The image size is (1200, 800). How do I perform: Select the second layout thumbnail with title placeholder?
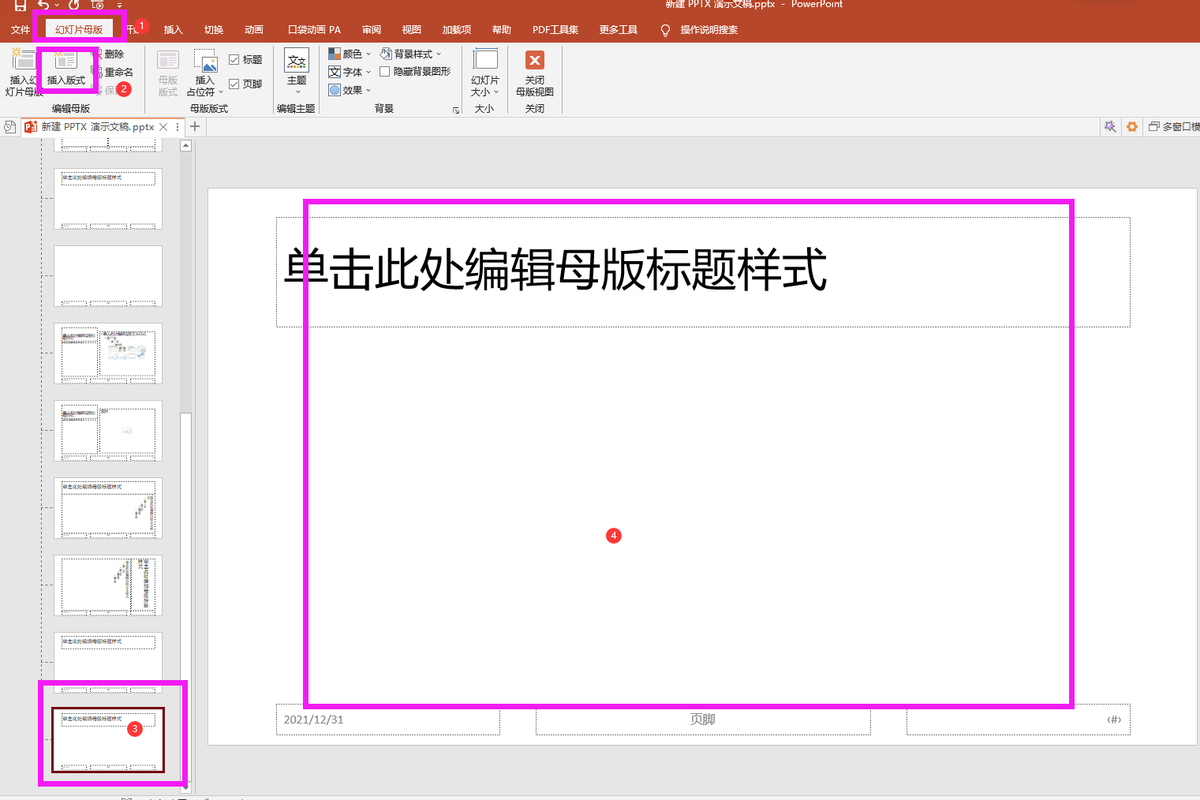pyautogui.click(x=108, y=198)
